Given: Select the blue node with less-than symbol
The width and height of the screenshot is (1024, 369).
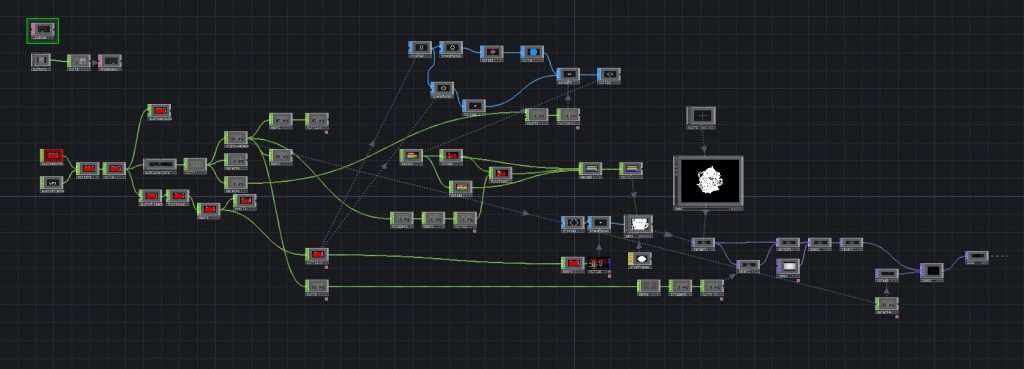Looking at the screenshot, I should 609,75.
